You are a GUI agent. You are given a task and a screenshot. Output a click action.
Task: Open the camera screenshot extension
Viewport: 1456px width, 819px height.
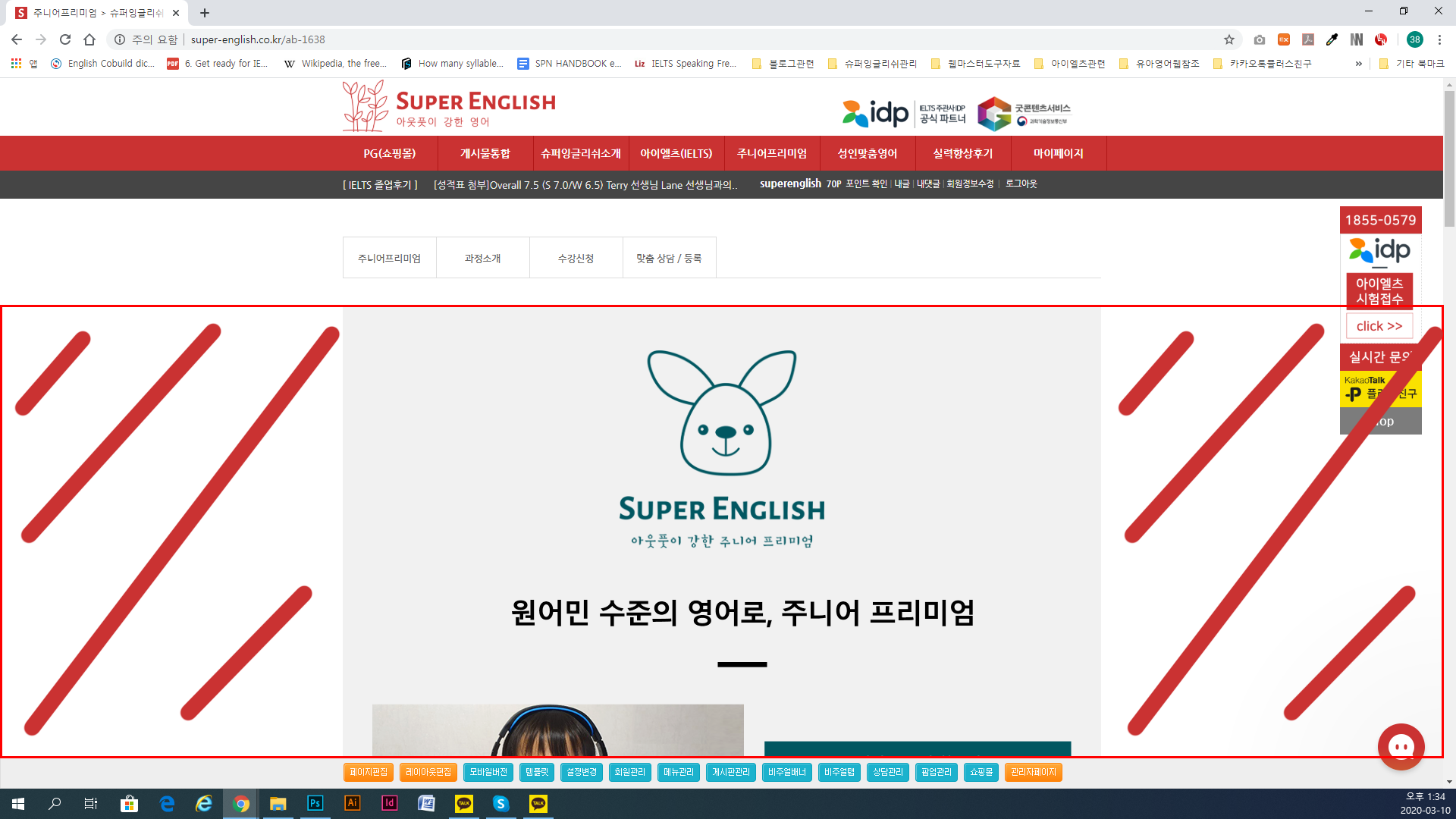coord(1260,39)
